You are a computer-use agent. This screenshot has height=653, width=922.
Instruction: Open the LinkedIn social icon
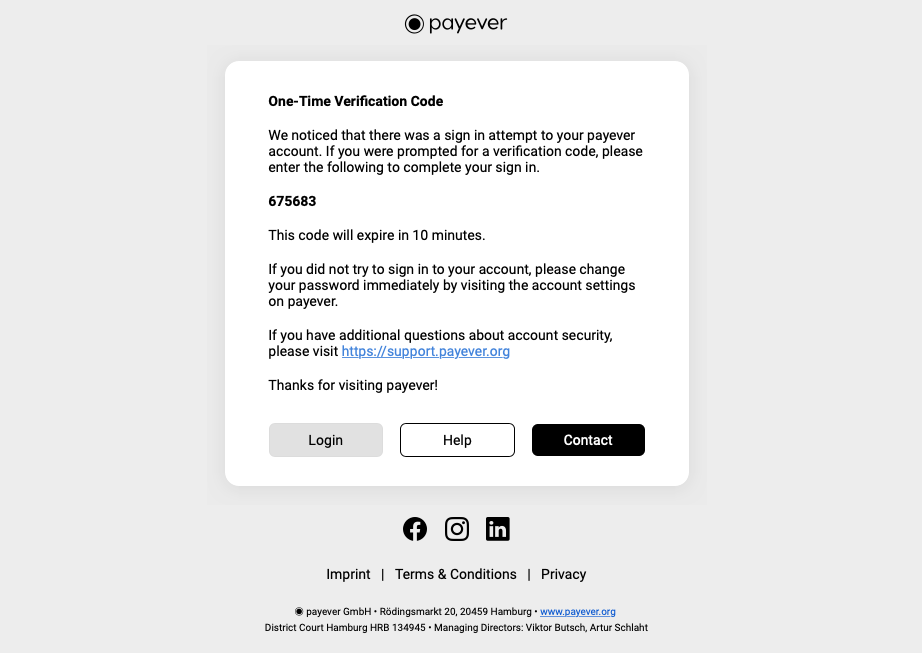[497, 529]
